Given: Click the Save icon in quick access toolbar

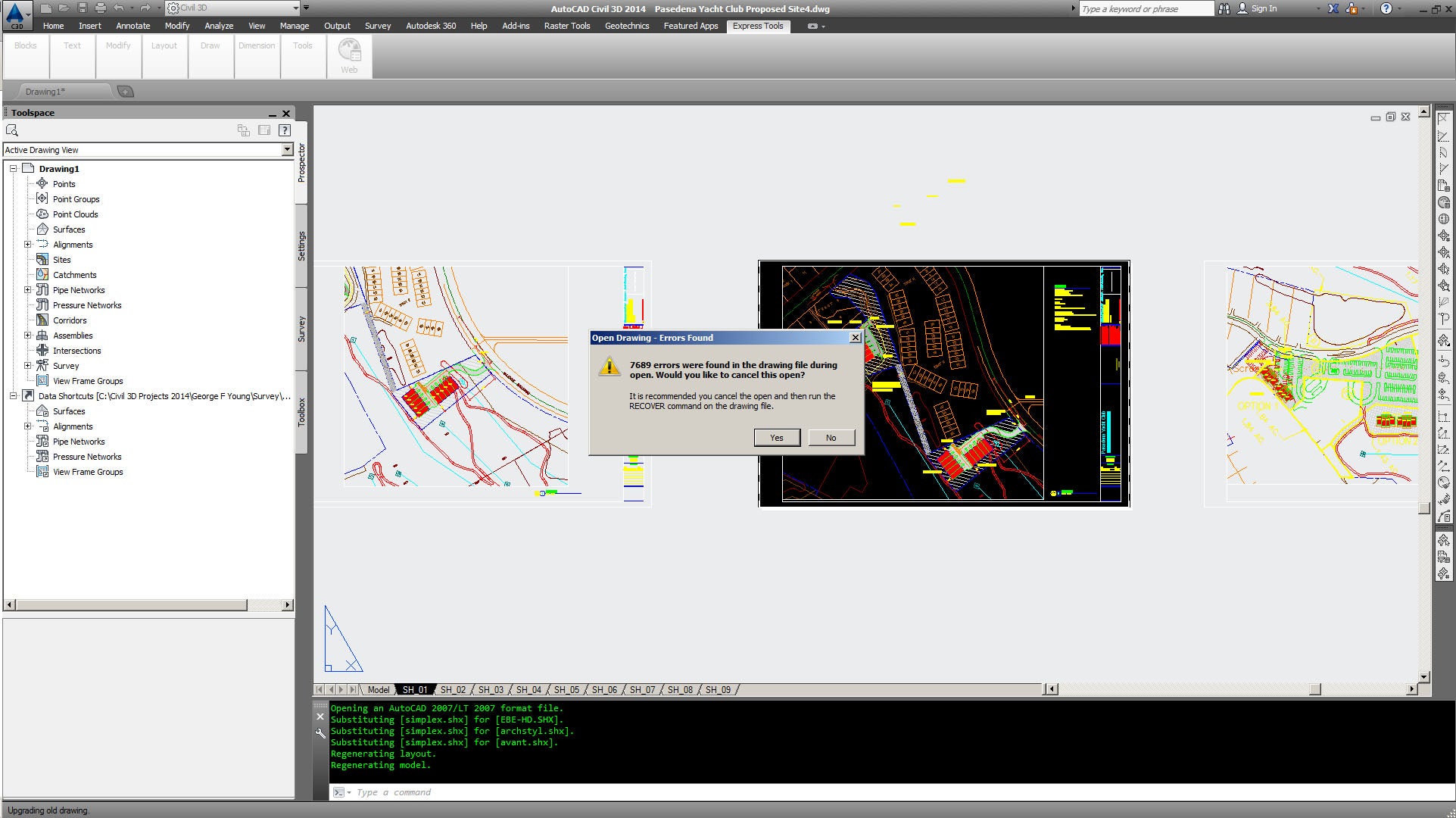Looking at the screenshot, I should [x=83, y=8].
